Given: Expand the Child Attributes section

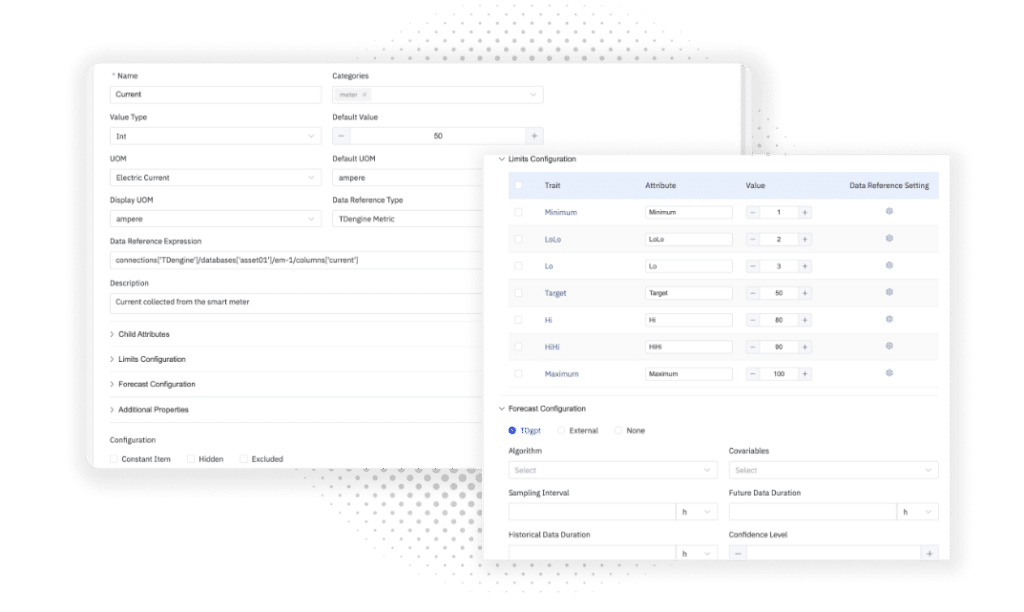Looking at the screenshot, I should (x=143, y=334).
